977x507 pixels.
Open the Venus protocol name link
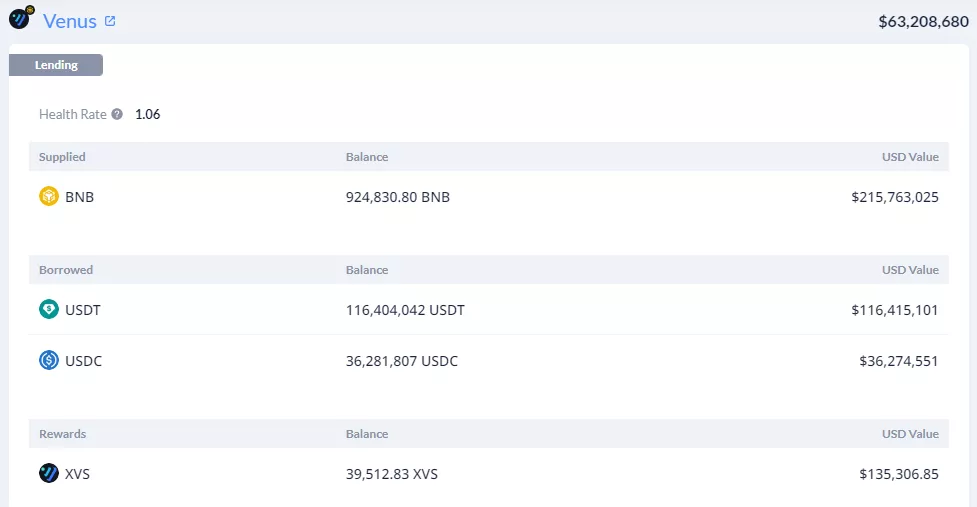click(x=70, y=21)
